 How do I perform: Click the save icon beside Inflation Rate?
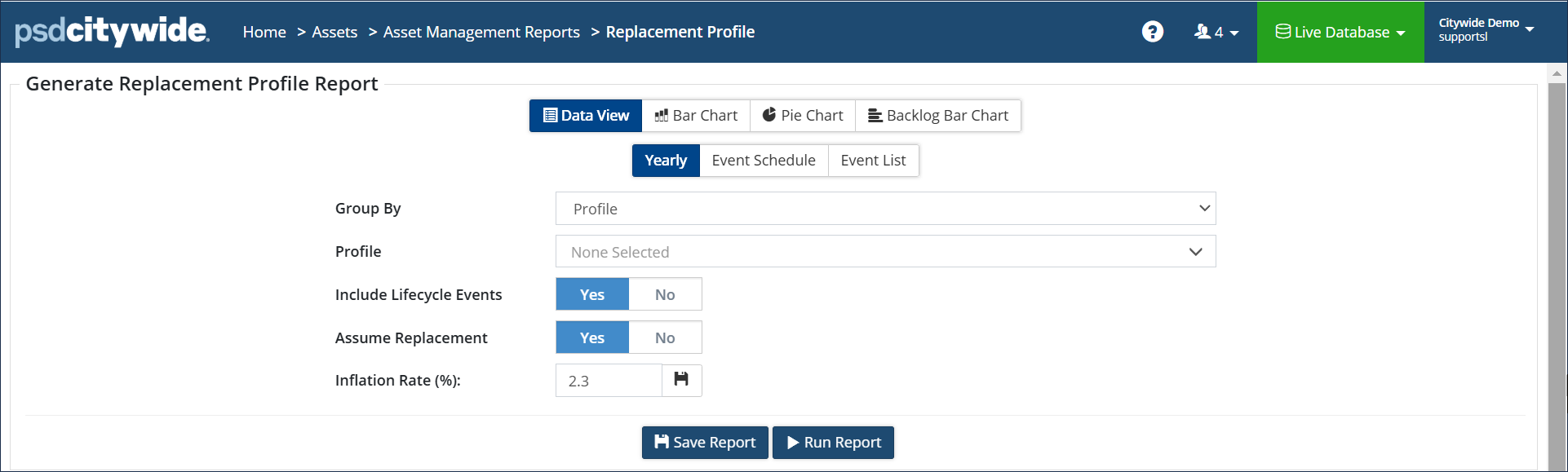pyautogui.click(x=681, y=380)
